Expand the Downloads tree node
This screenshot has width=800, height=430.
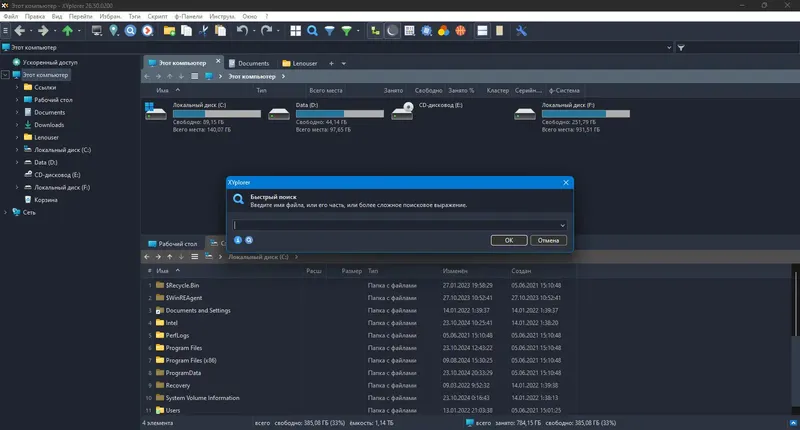[x=17, y=125]
